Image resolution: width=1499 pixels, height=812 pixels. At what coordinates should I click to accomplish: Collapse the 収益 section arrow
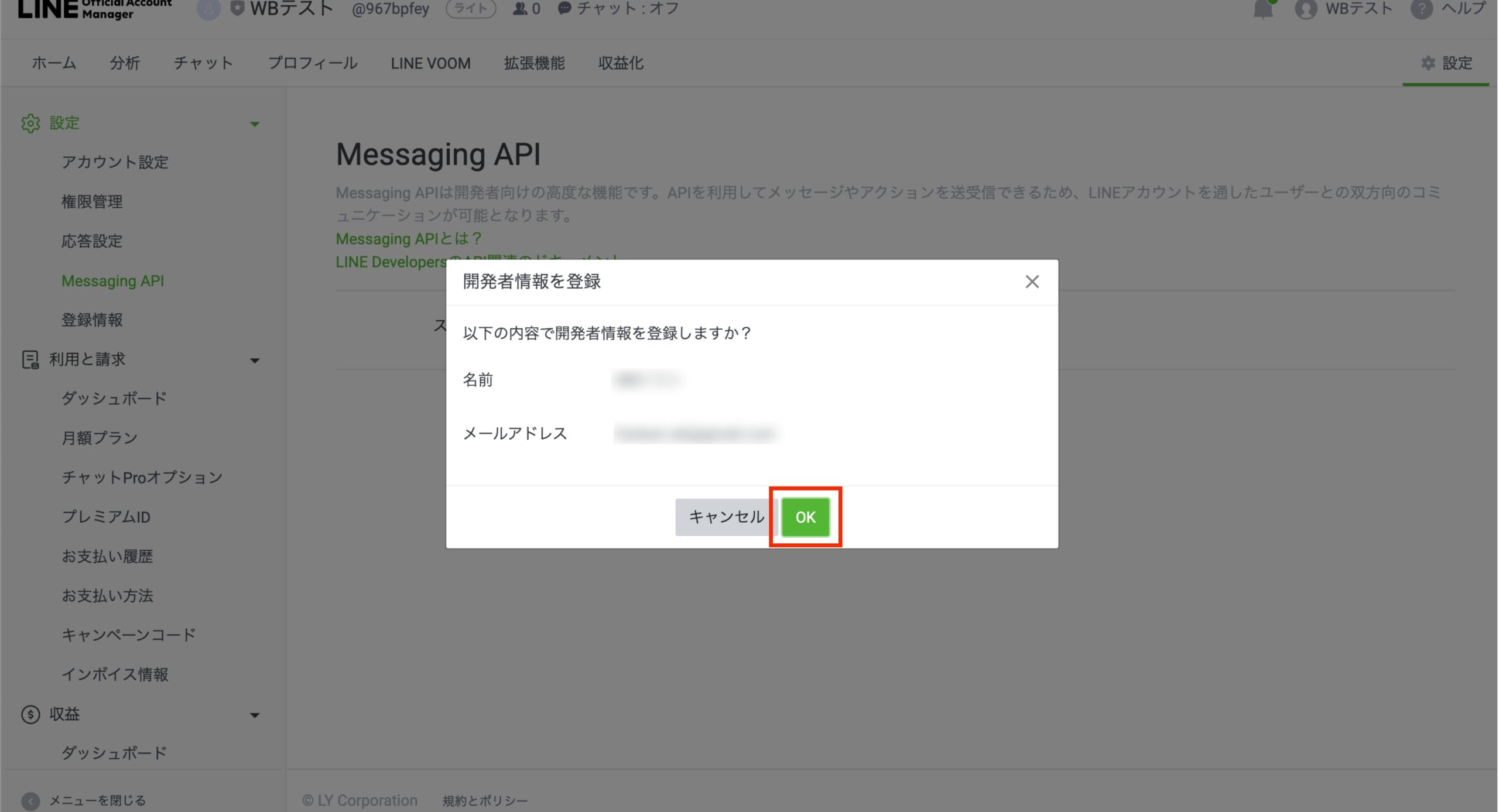pyautogui.click(x=254, y=715)
